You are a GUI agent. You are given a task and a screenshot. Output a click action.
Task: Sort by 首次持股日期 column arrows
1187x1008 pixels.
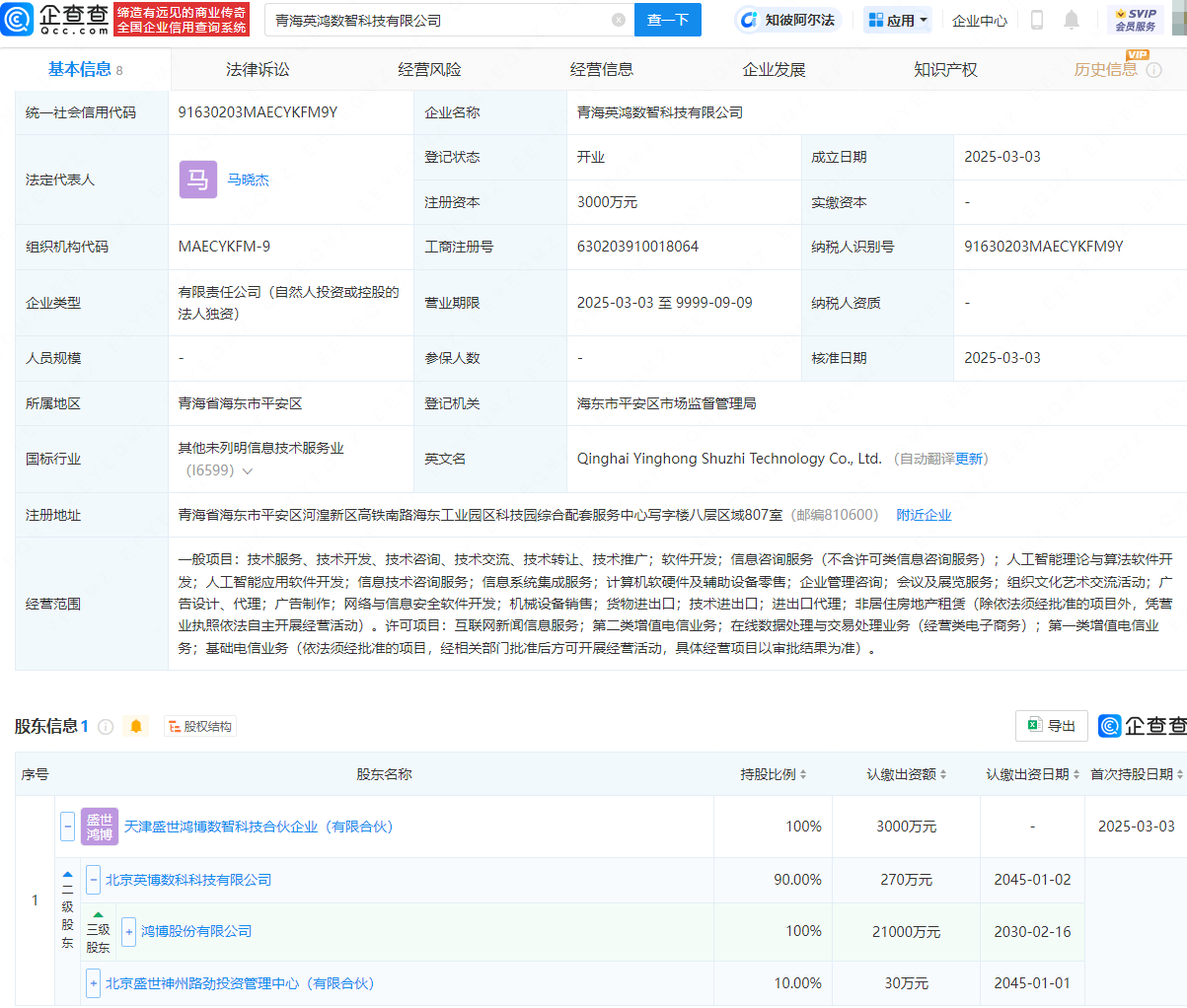(1180, 775)
